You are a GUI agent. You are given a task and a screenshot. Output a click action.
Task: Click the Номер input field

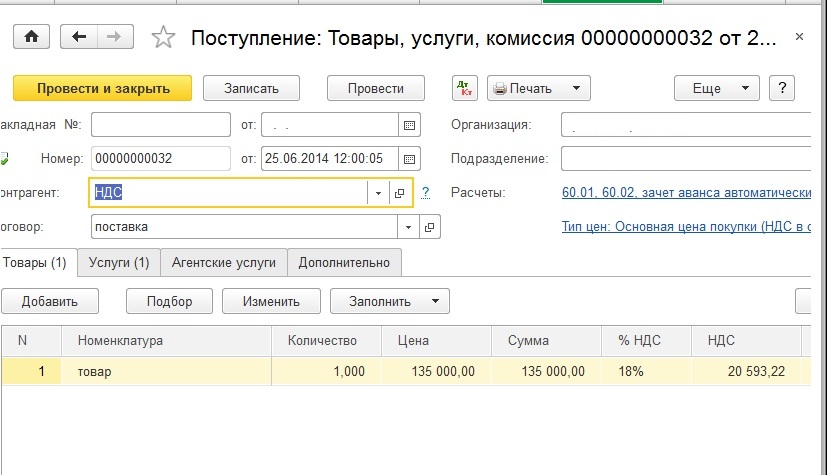pyautogui.click(x=160, y=159)
